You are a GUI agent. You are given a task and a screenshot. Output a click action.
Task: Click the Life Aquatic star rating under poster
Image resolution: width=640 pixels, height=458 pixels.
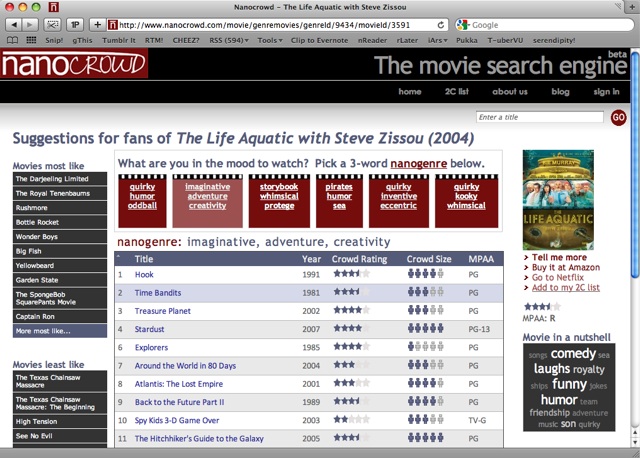point(542,307)
